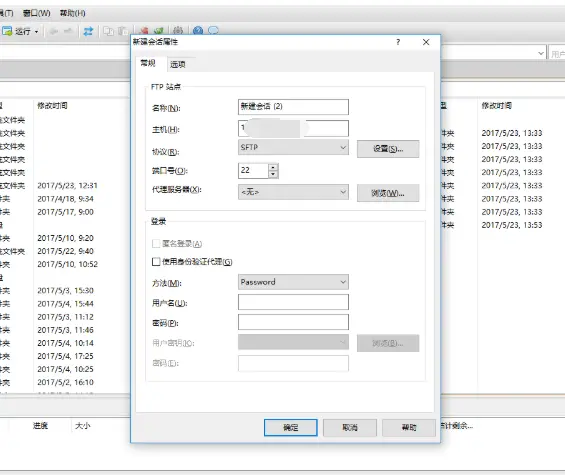Click the 端口号 field showing 22
This screenshot has height=475, width=565.
point(253,170)
